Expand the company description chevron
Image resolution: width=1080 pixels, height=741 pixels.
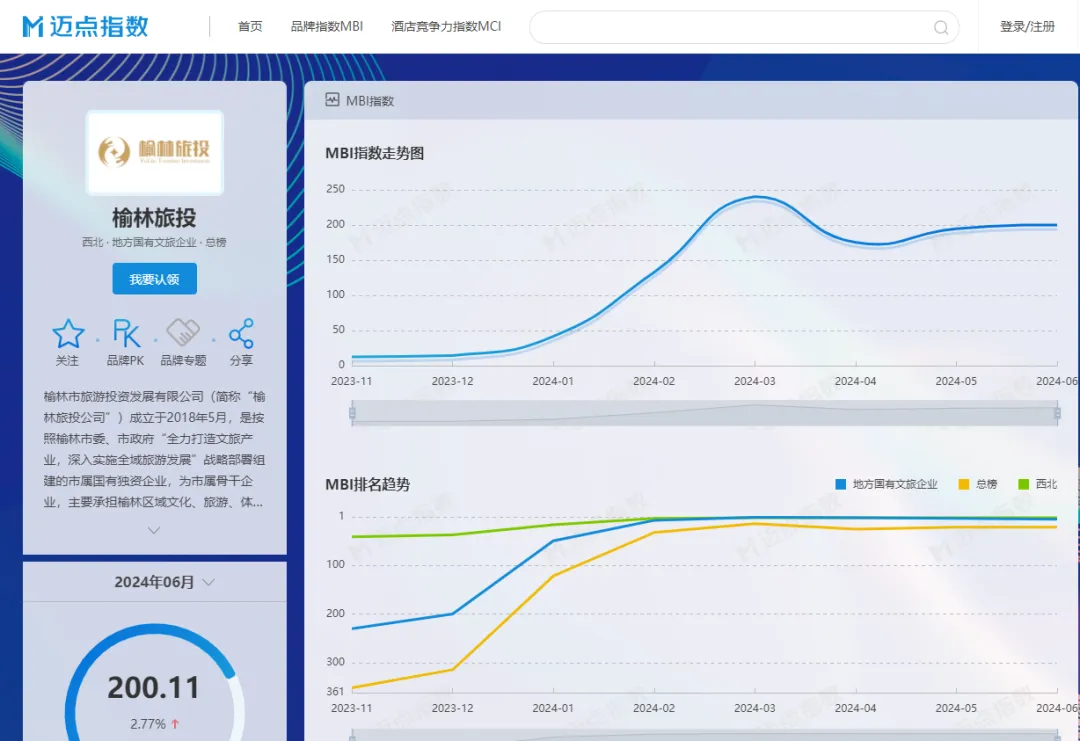tap(154, 530)
